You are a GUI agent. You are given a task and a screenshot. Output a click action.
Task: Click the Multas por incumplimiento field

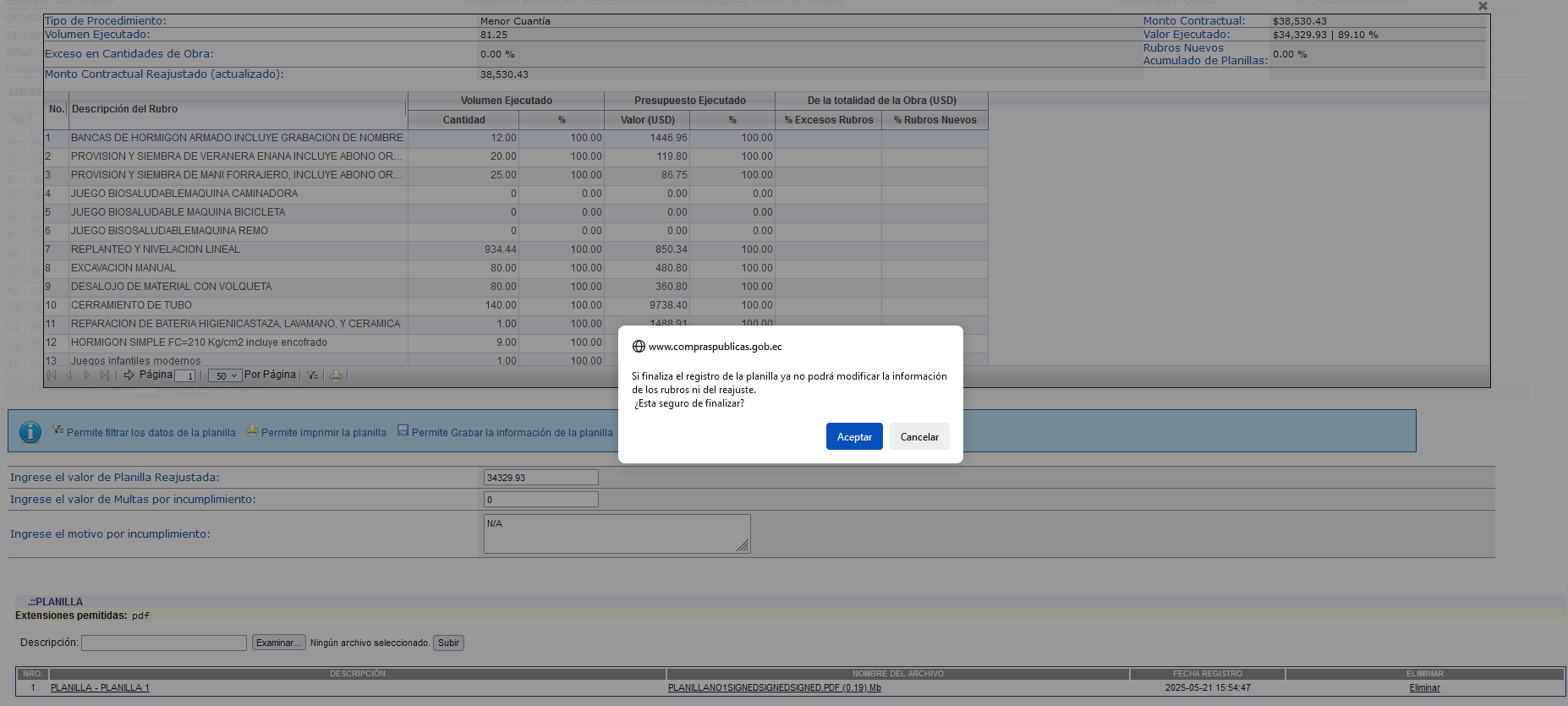coord(540,500)
